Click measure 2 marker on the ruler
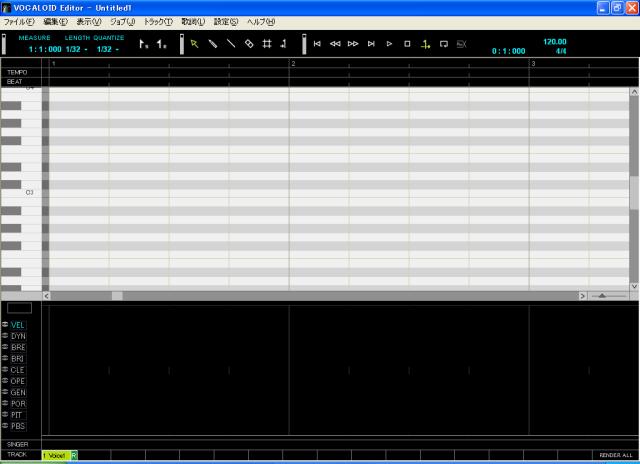640x464 pixels. click(x=293, y=64)
